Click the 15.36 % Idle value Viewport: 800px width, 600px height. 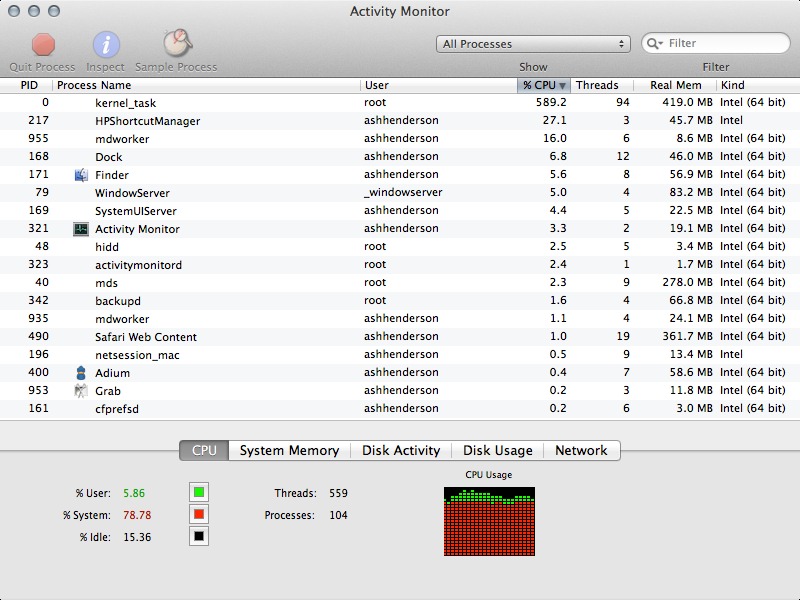tap(137, 537)
